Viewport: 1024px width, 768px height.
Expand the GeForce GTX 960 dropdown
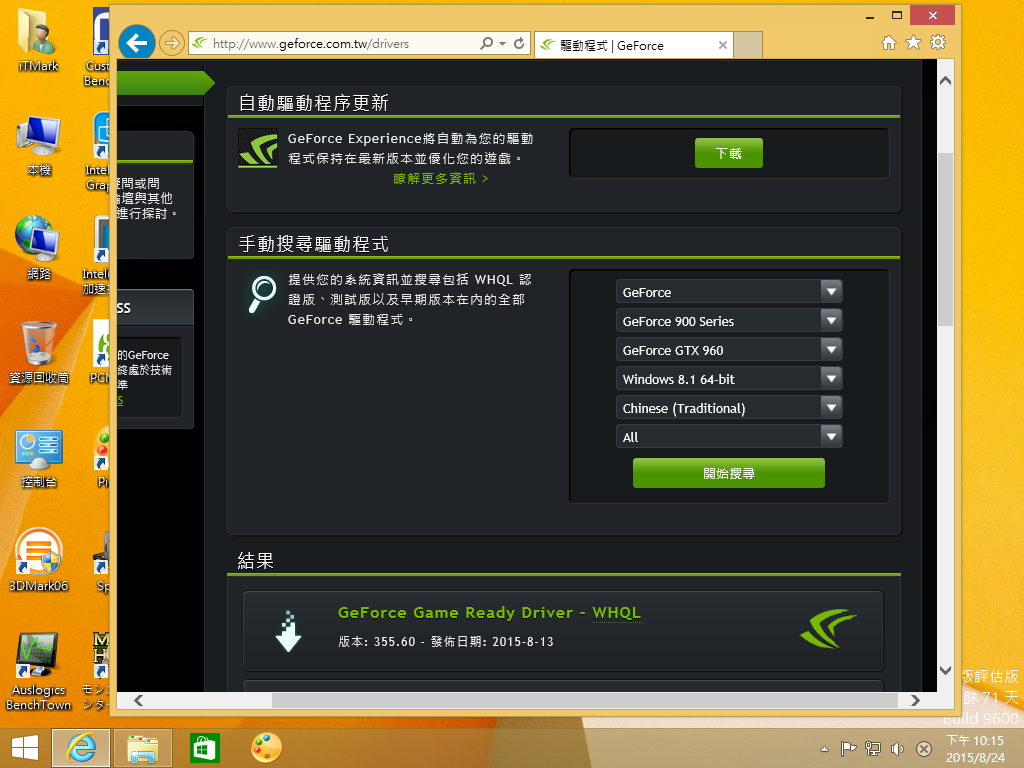coord(729,350)
